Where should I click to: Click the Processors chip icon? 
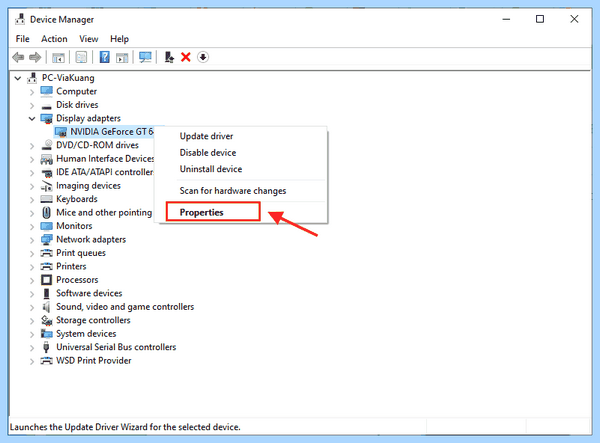pyautogui.click(x=46, y=280)
